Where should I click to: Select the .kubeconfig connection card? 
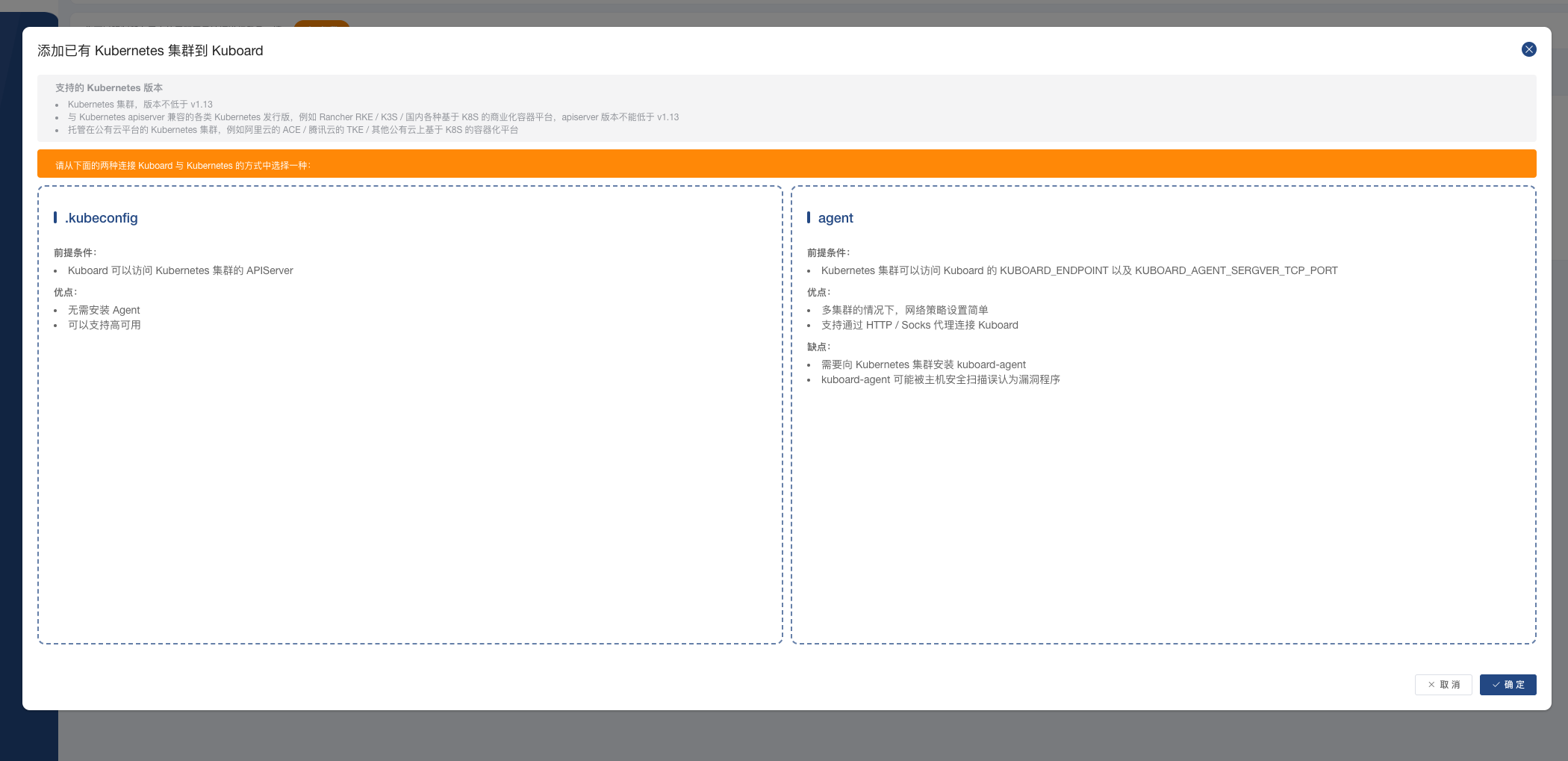(410, 414)
